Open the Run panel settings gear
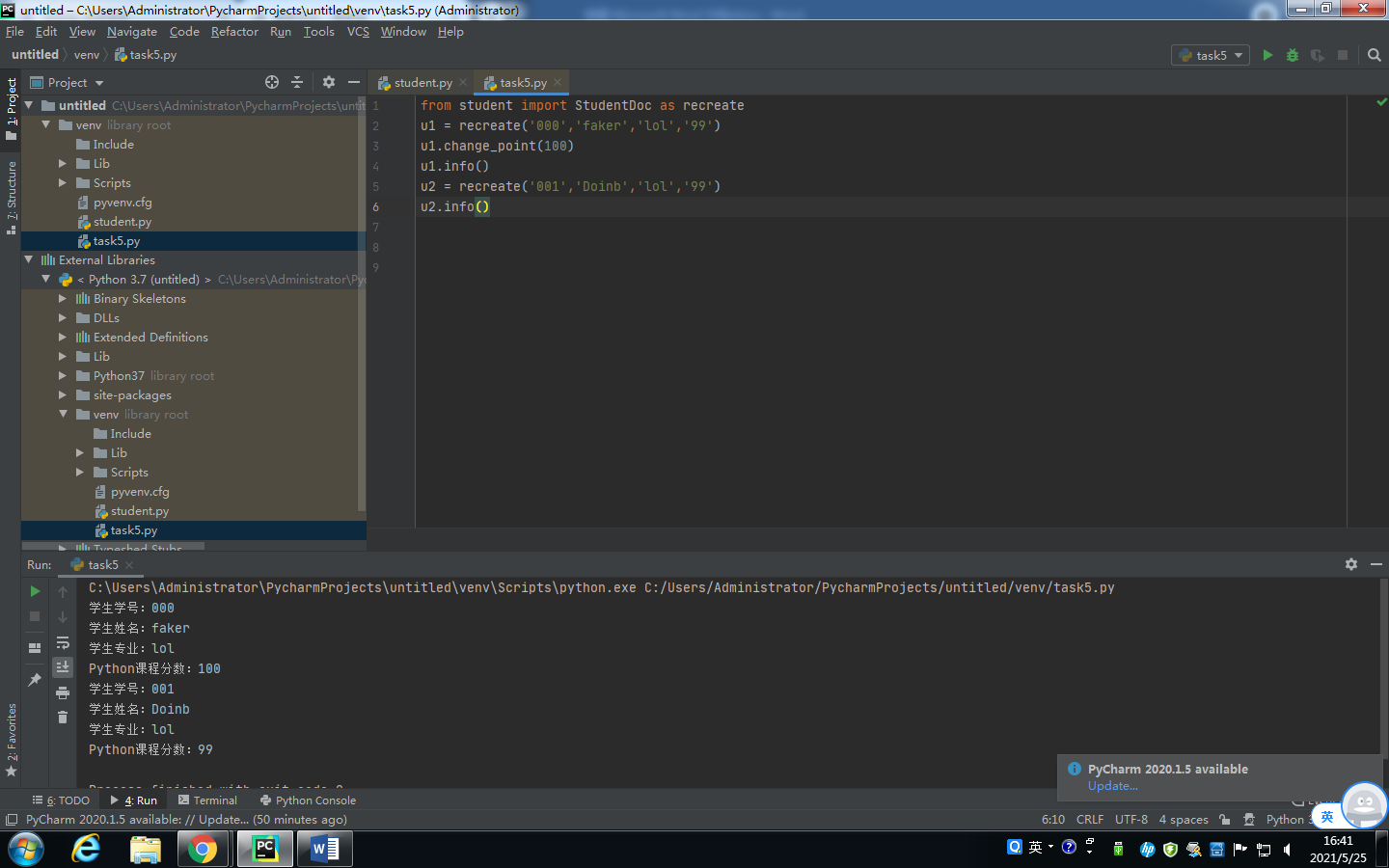1389x868 pixels. pos(1351,564)
